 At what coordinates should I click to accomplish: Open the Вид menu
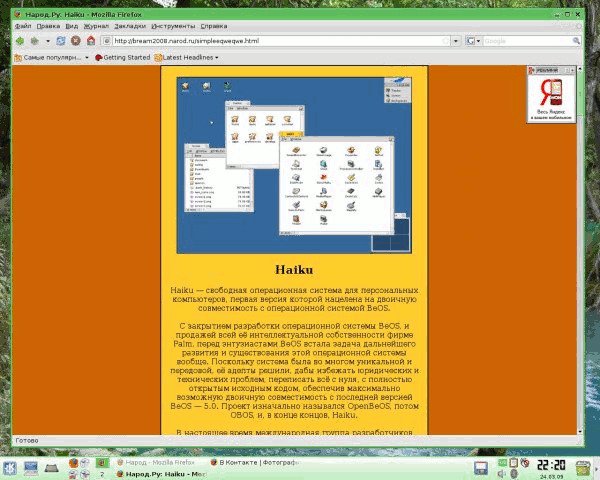[72, 26]
